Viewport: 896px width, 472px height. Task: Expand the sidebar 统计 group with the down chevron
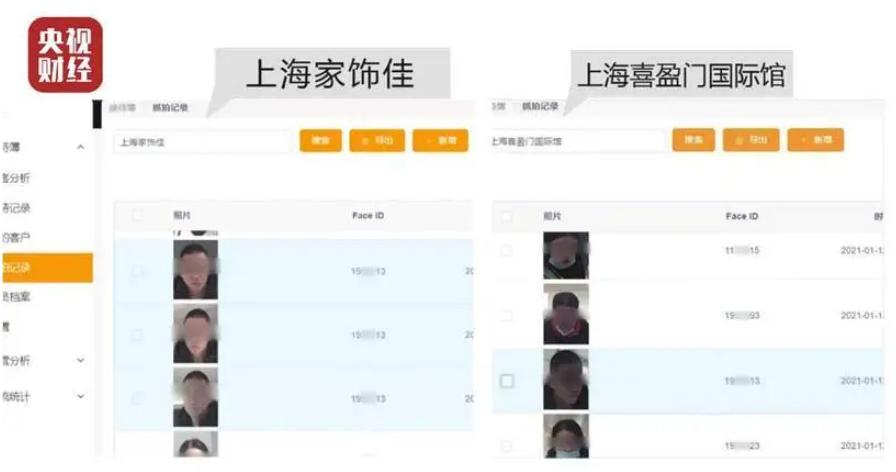pyautogui.click(x=81, y=395)
